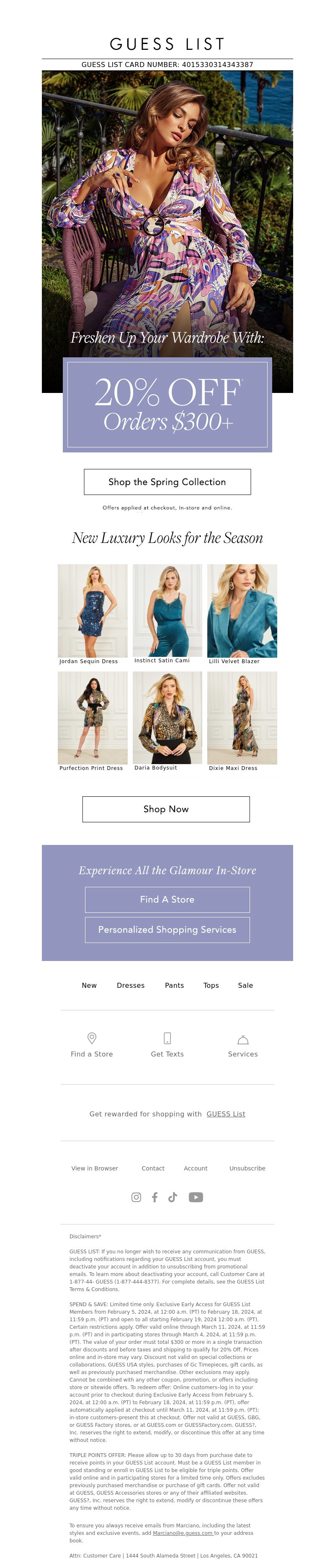
Task: Click the Unsubscribe link
Action: tap(247, 1168)
